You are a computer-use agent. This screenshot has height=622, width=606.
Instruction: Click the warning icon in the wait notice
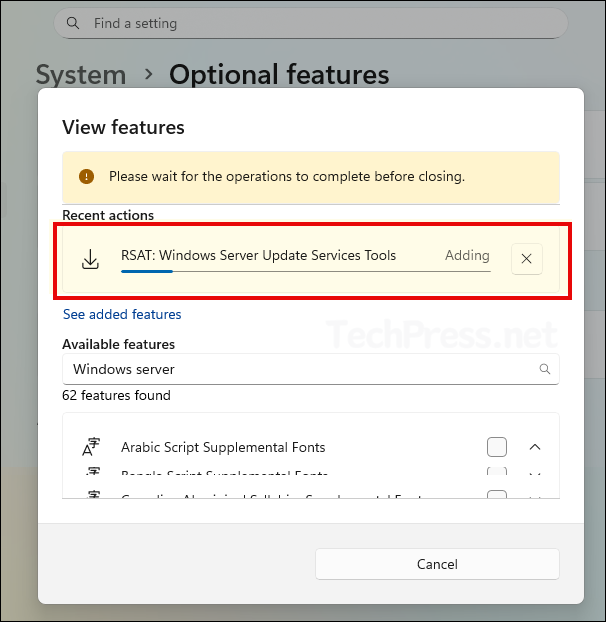click(86, 176)
